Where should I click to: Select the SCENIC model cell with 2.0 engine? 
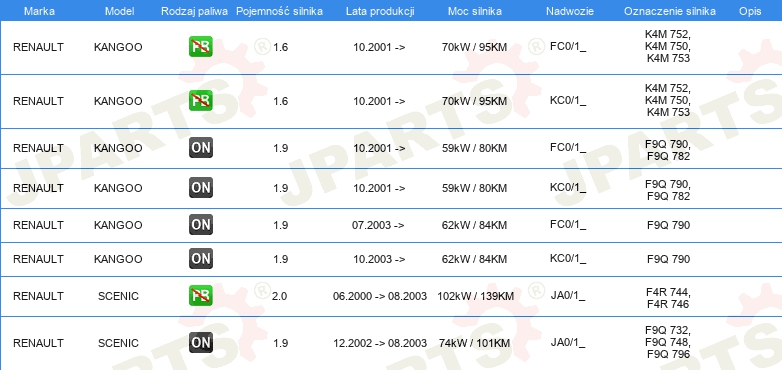[x=118, y=296]
